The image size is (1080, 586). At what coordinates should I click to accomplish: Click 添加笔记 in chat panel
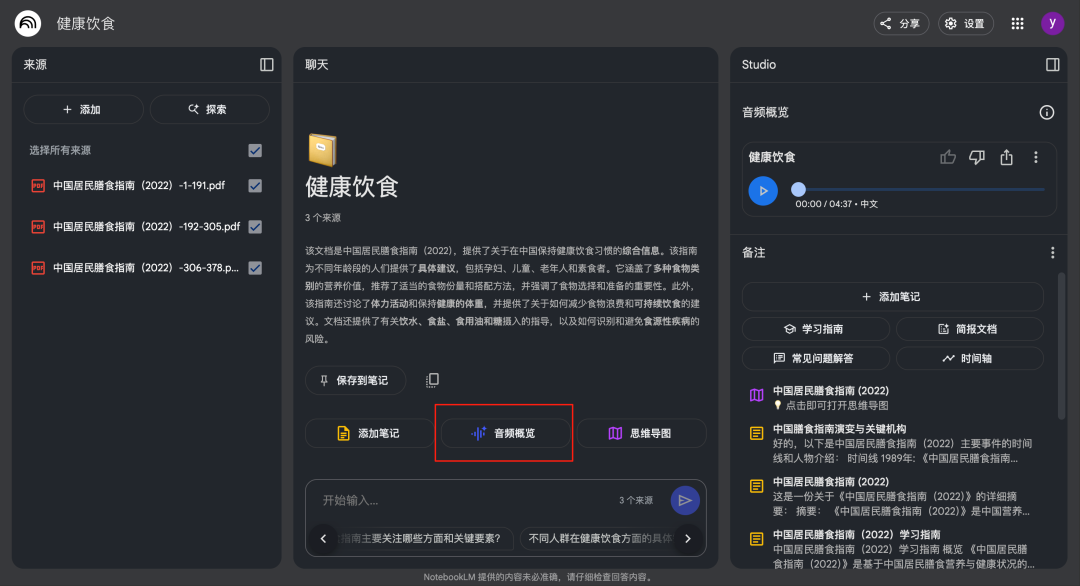coord(369,433)
